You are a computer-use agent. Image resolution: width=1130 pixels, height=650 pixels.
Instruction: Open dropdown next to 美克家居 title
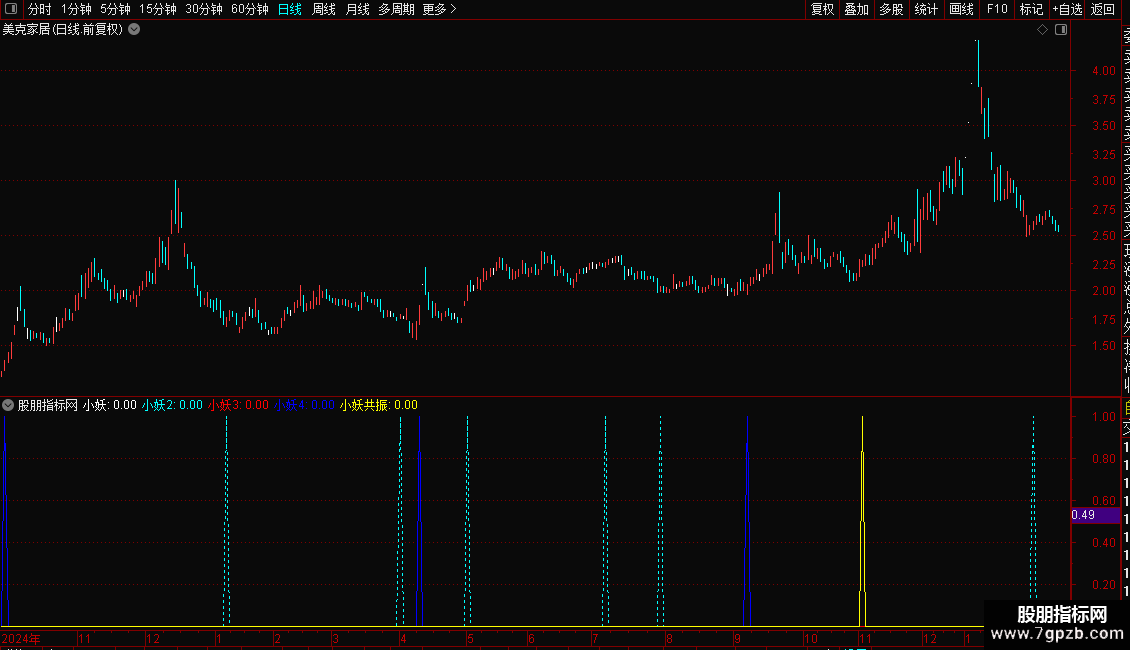point(134,30)
